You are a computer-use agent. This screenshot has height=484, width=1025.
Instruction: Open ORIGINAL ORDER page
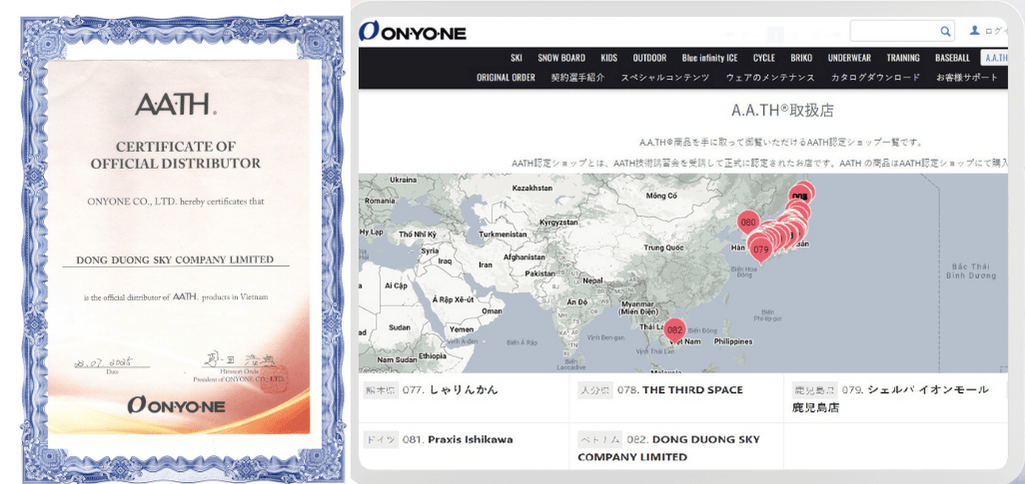coord(506,77)
